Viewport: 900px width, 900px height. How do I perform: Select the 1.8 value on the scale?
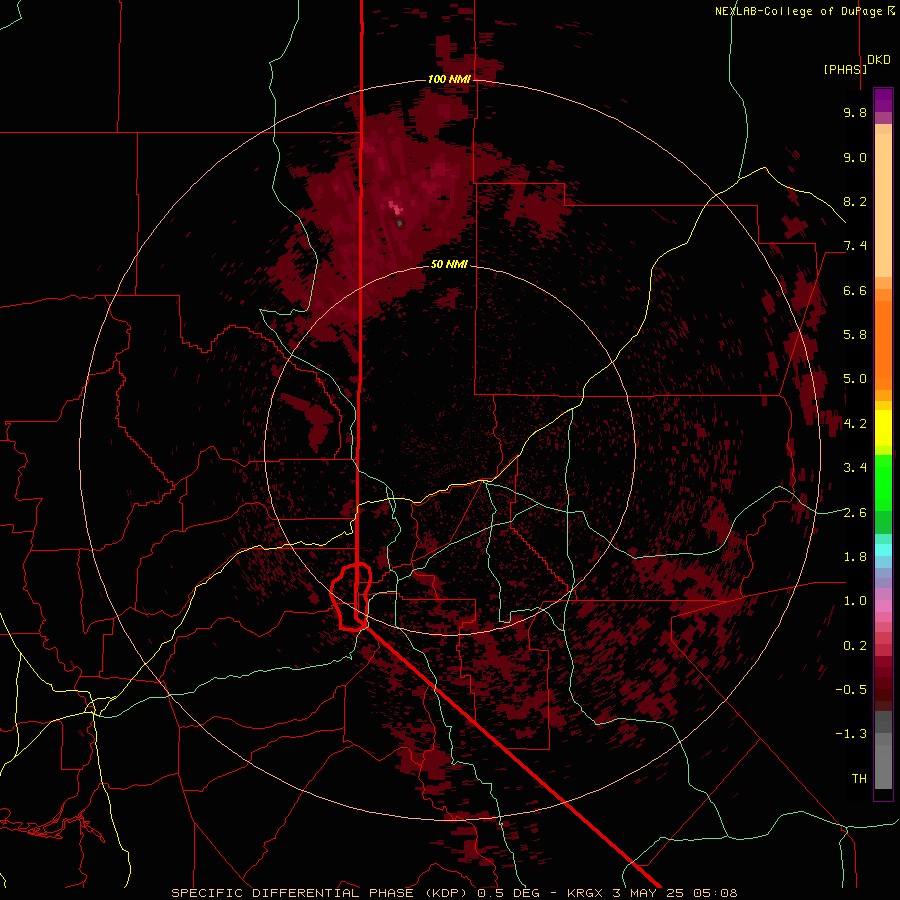click(x=855, y=556)
